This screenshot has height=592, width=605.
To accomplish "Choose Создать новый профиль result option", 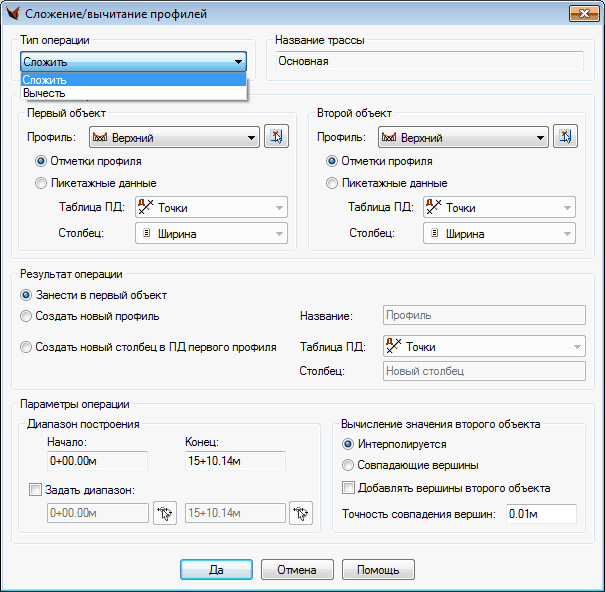I will coord(26,317).
